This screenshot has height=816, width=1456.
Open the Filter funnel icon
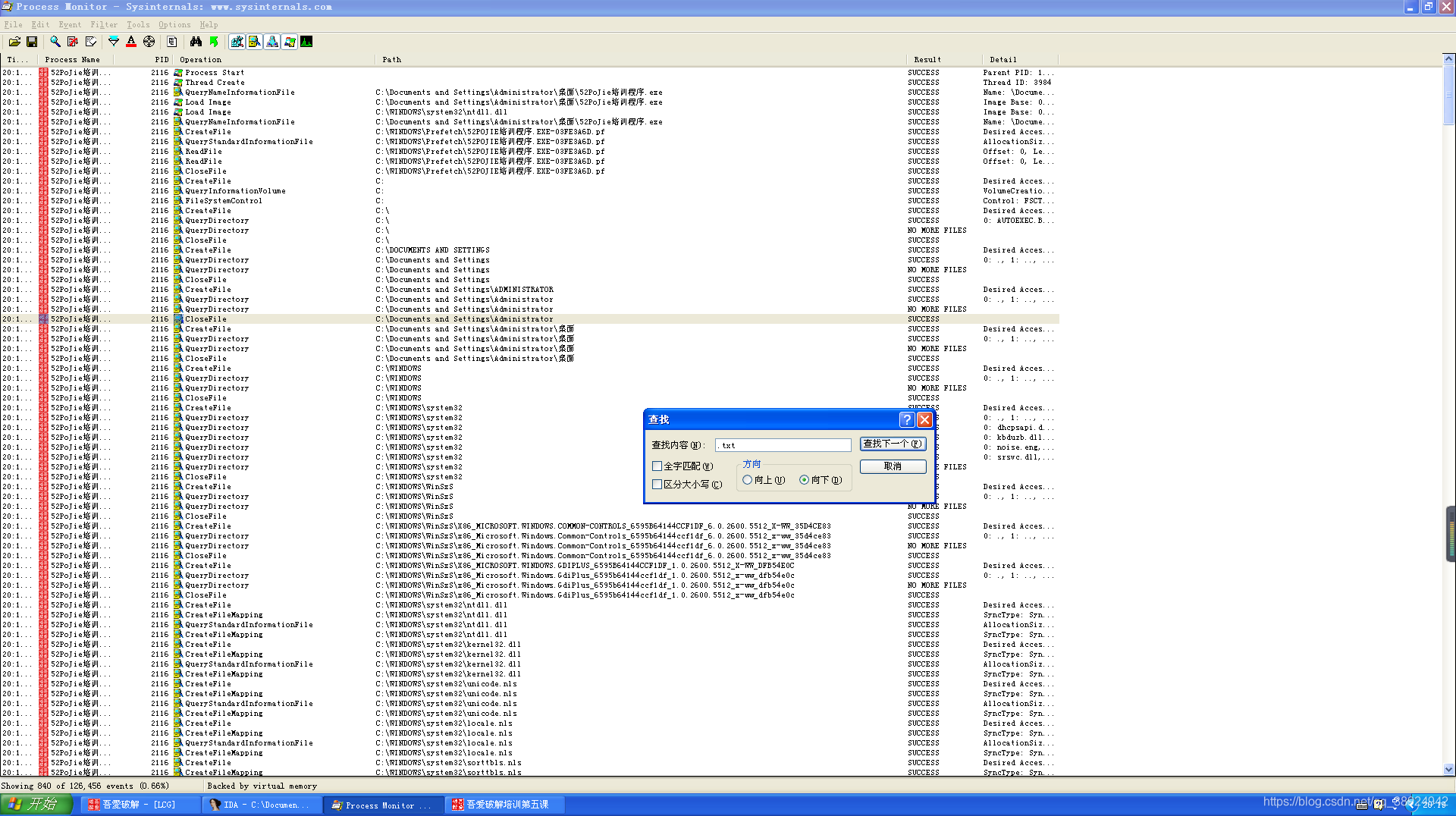(x=114, y=42)
